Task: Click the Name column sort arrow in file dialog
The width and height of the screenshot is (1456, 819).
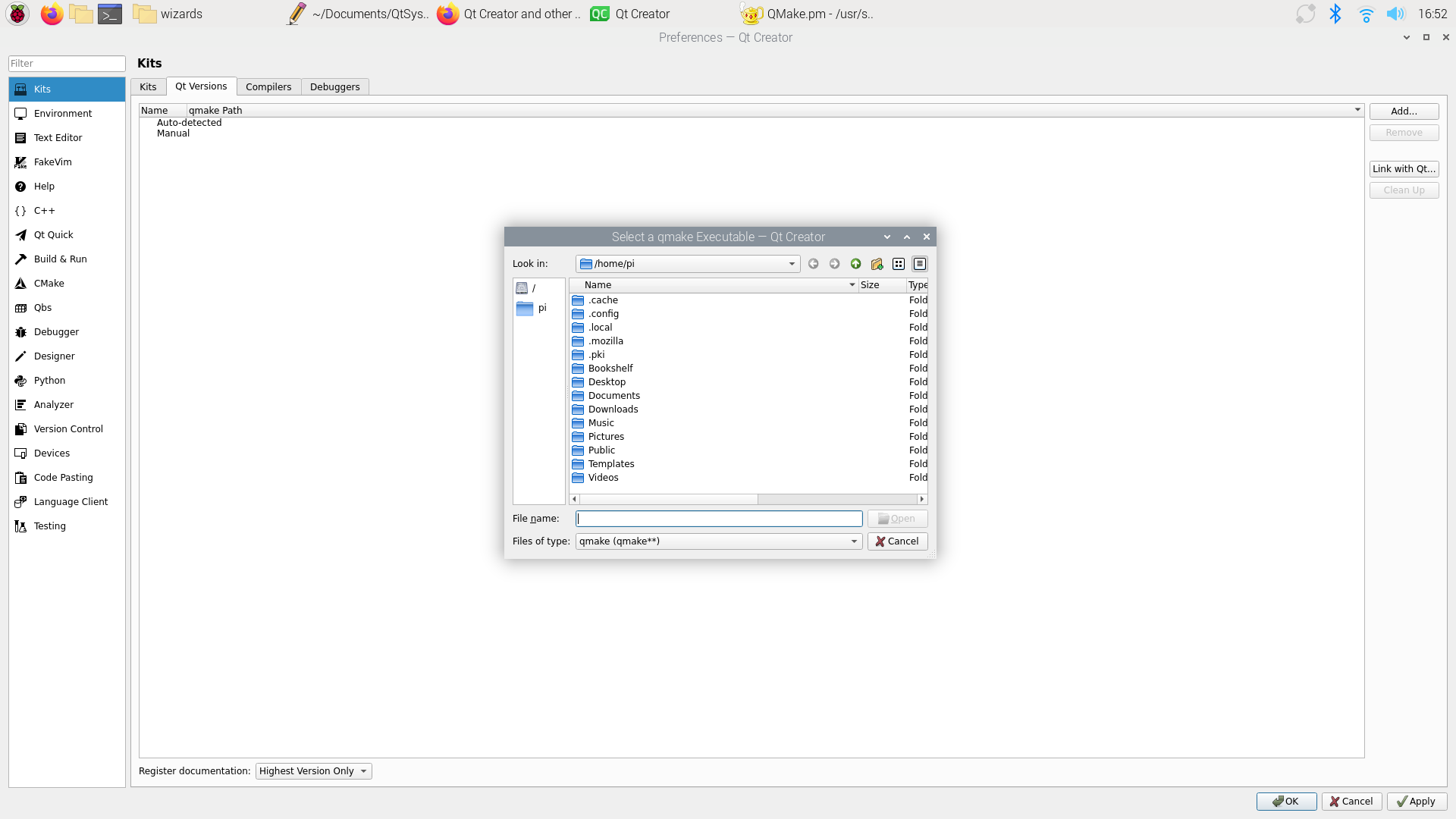Action: pos(852,285)
